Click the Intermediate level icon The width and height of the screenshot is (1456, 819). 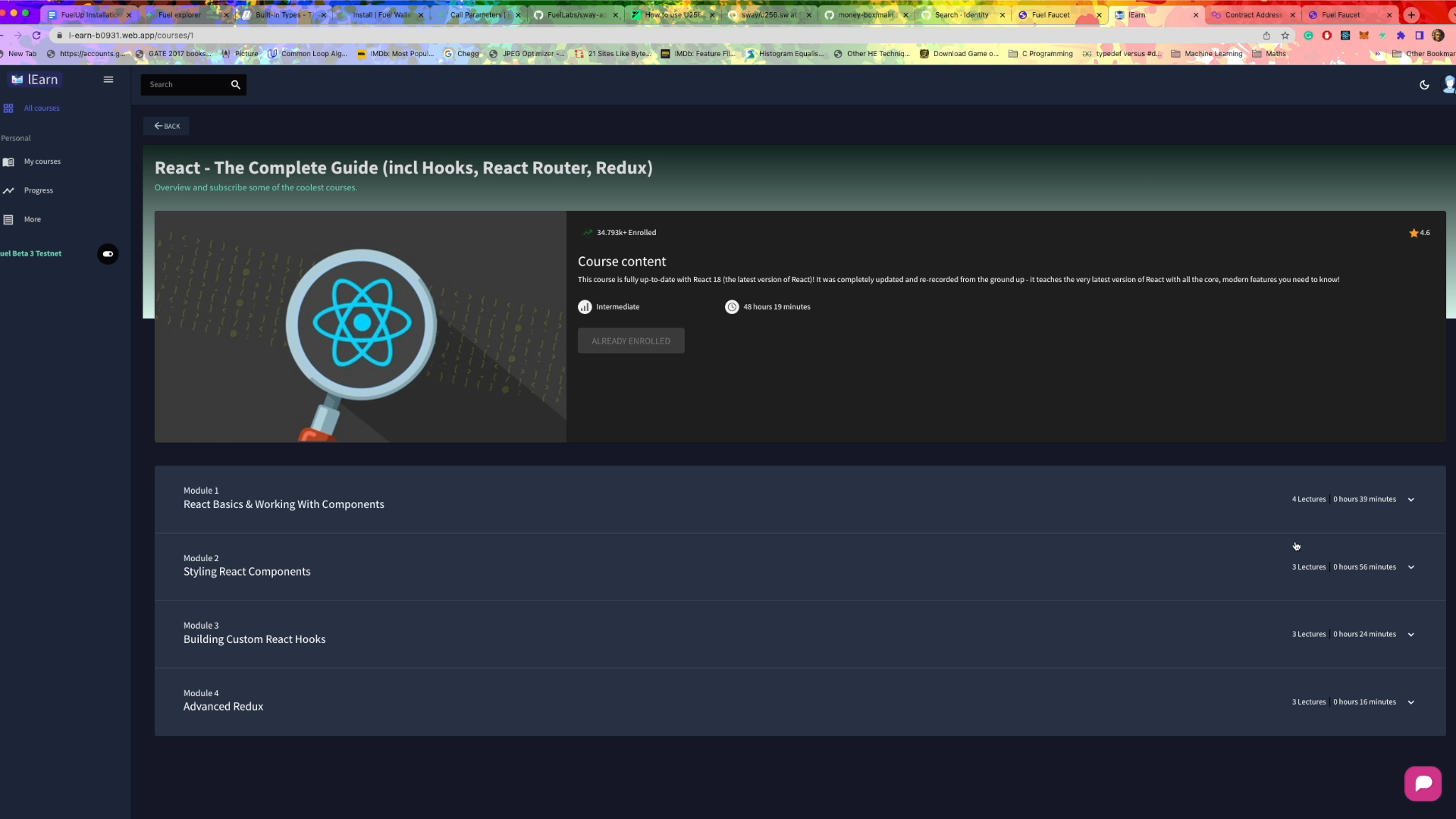click(x=585, y=307)
